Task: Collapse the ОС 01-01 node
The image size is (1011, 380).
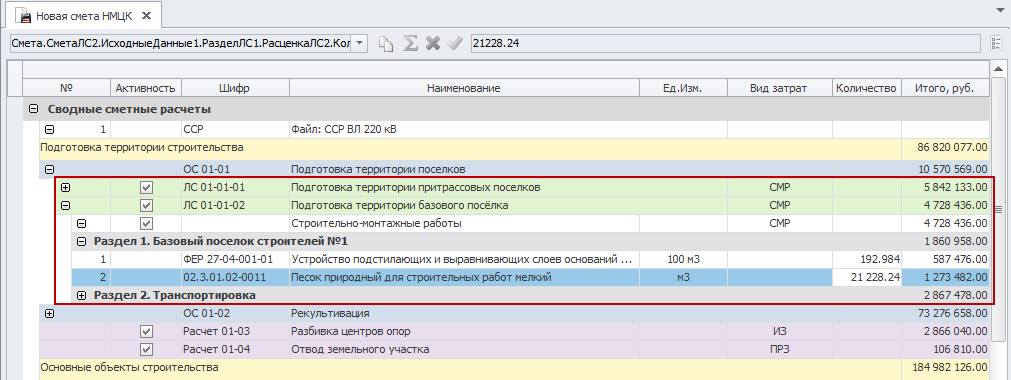Action: [x=50, y=170]
